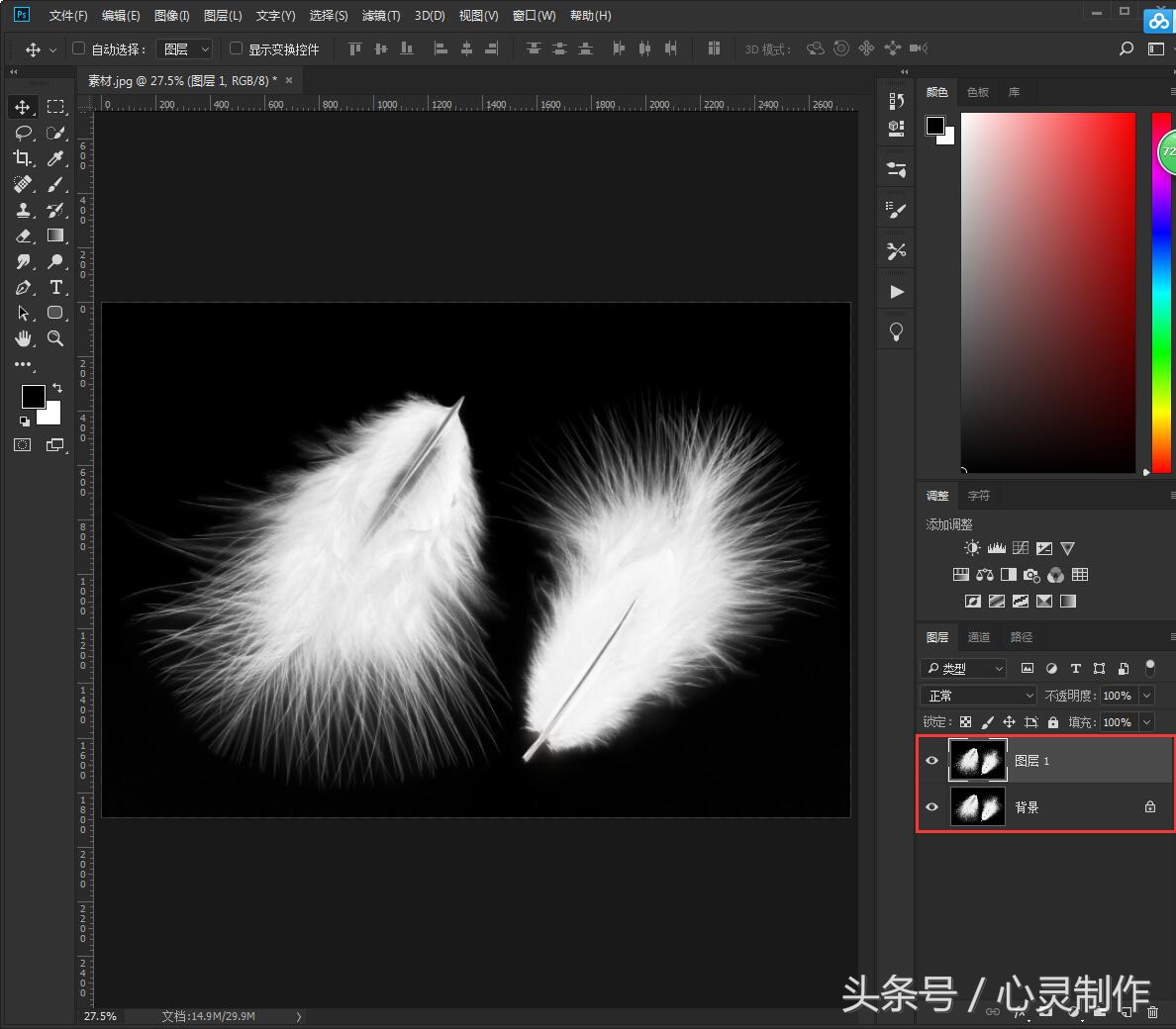Hide the 图层 1 layer visibility
Screen dimensions: 1176x1029
(931, 761)
